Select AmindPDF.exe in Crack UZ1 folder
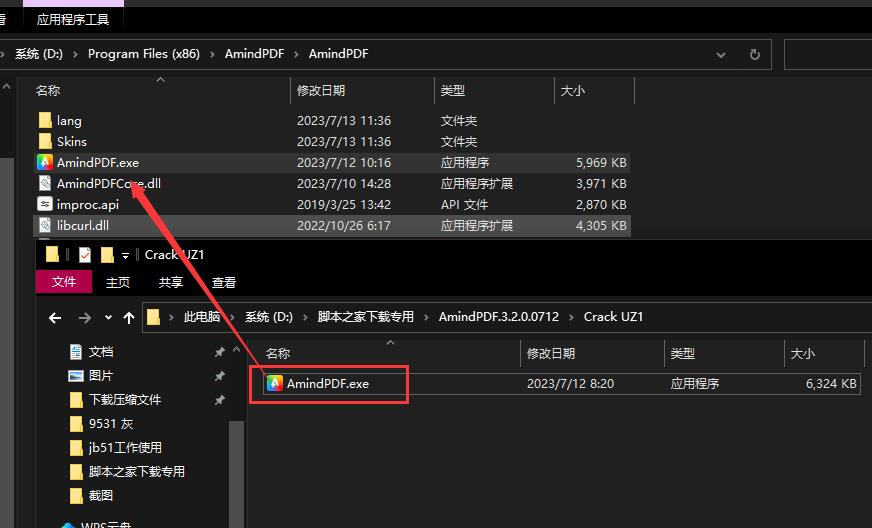Image resolution: width=872 pixels, height=528 pixels. click(x=328, y=383)
